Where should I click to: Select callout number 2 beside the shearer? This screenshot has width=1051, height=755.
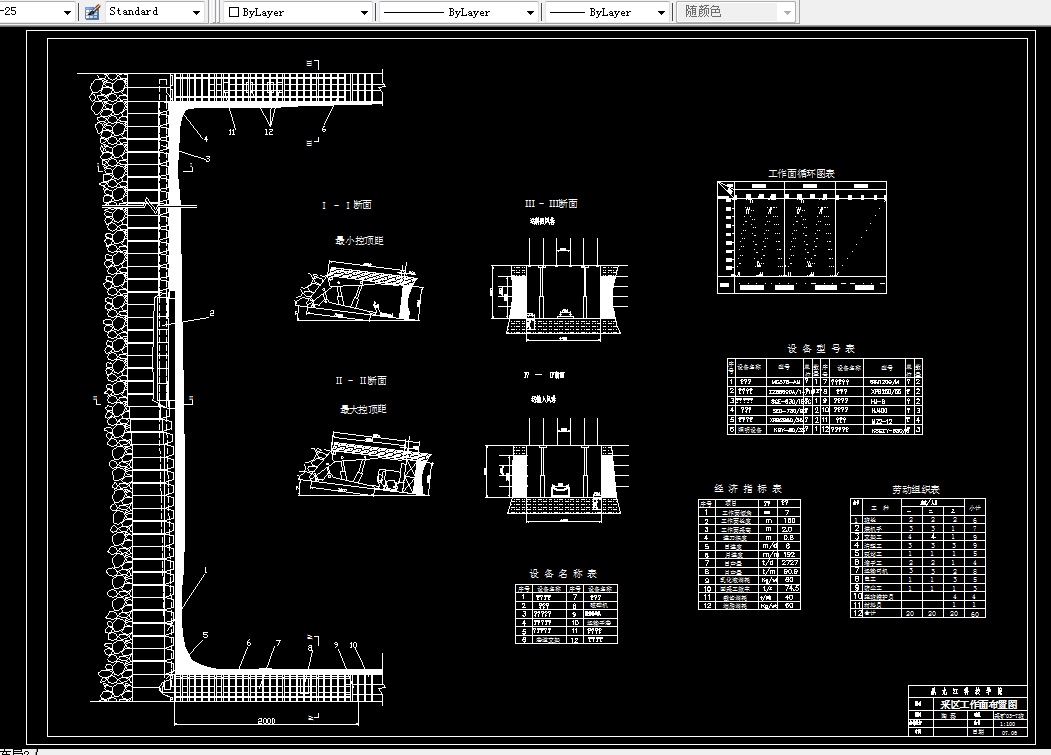pyautogui.click(x=212, y=312)
